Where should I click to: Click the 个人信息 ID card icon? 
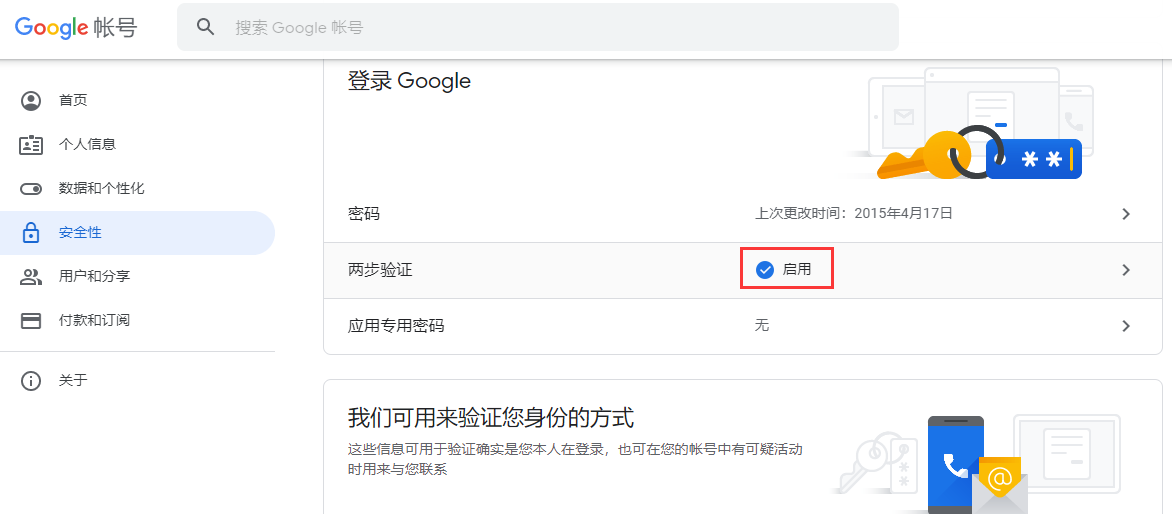[x=31, y=145]
